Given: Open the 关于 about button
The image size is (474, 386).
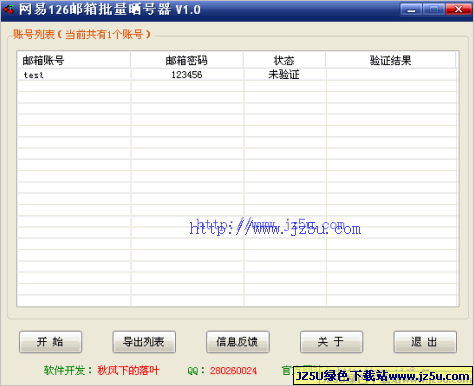Looking at the screenshot, I should [x=331, y=342].
